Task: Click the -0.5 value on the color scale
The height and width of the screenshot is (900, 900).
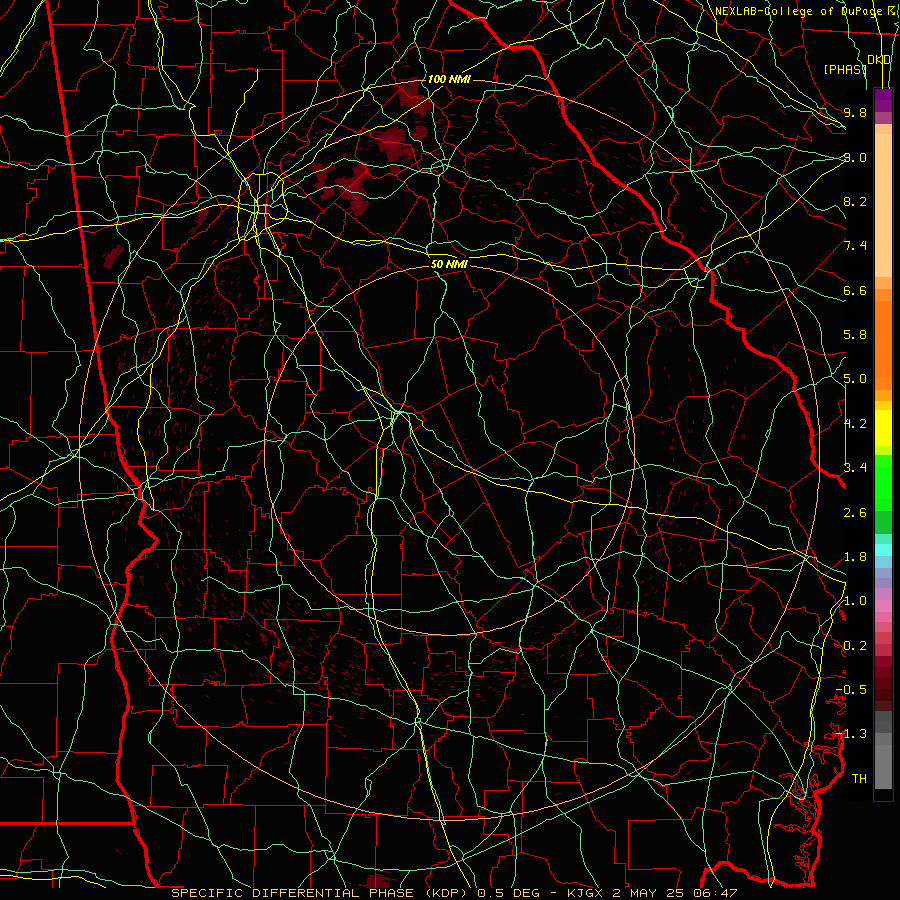Action: (851, 690)
